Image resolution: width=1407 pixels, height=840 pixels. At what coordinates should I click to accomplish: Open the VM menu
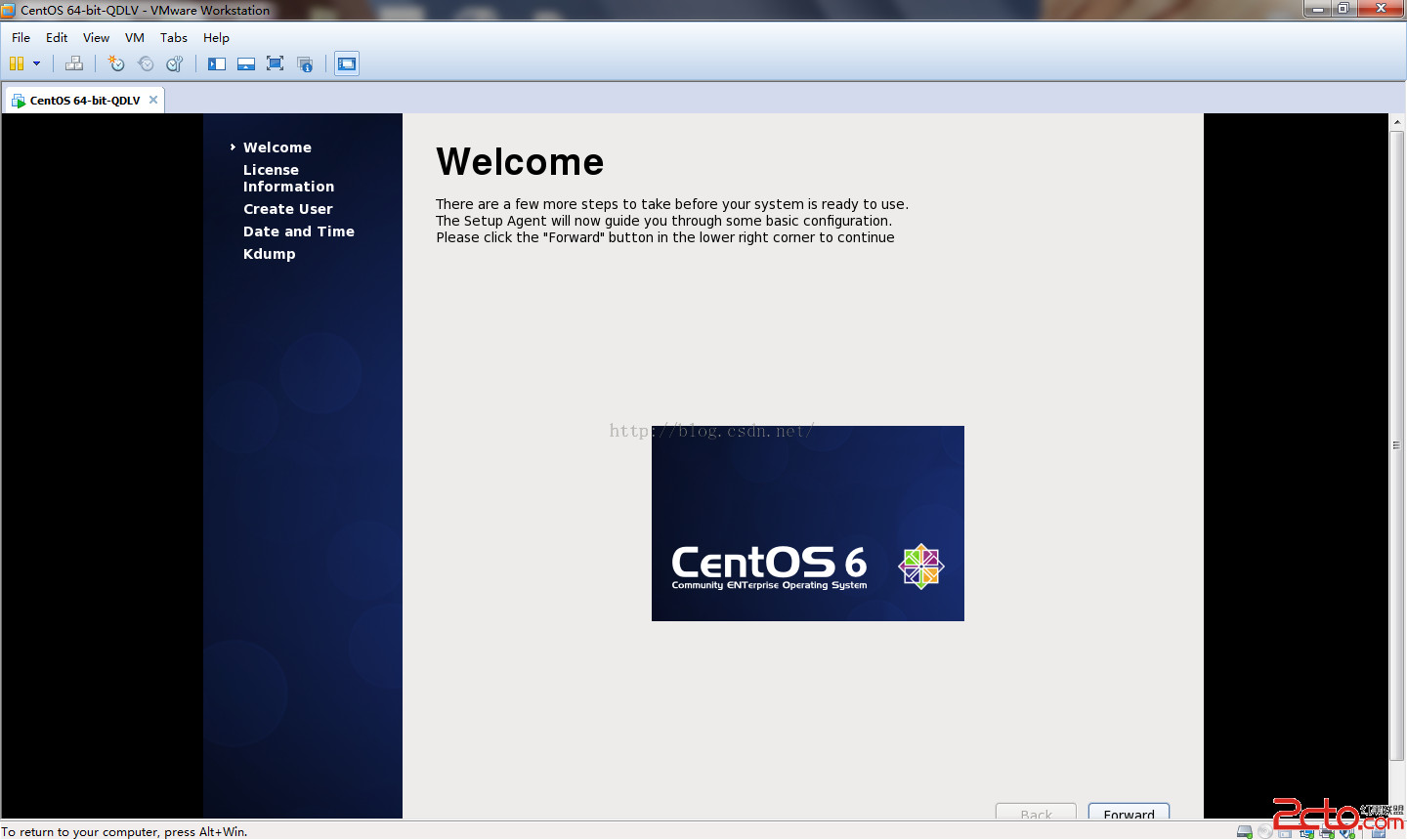[x=135, y=37]
